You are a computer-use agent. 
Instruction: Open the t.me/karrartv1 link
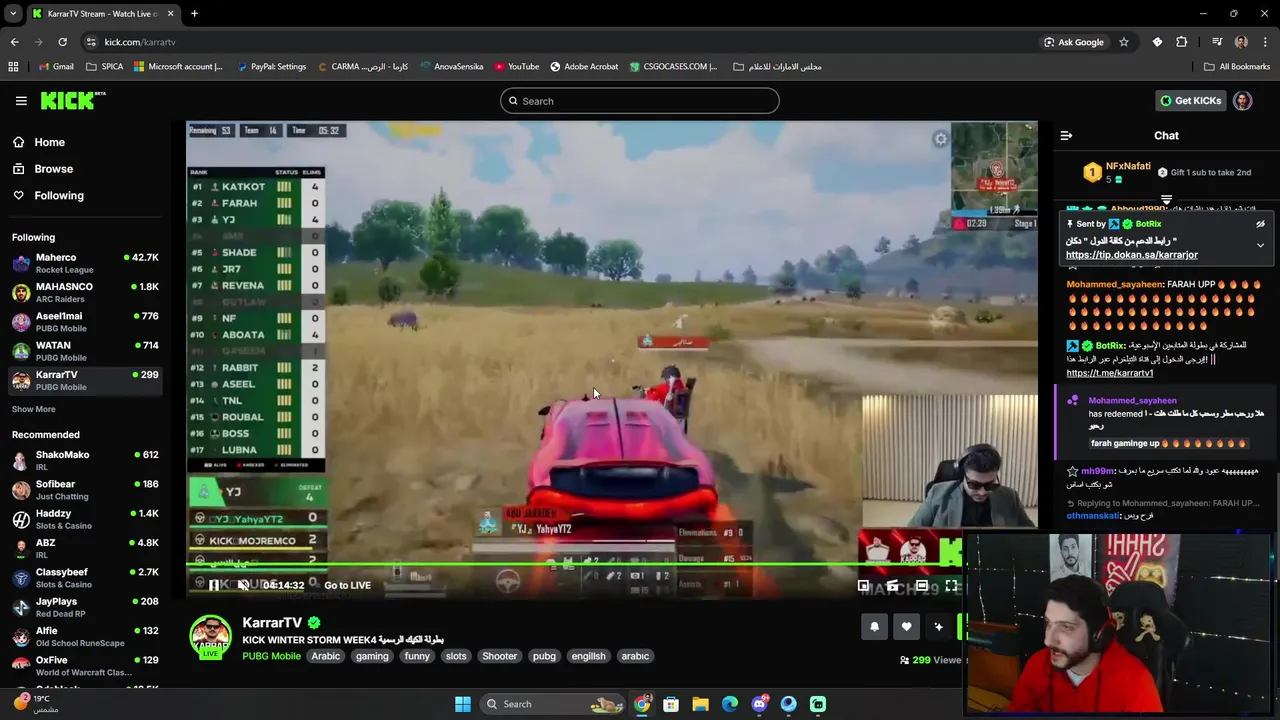(1109, 373)
